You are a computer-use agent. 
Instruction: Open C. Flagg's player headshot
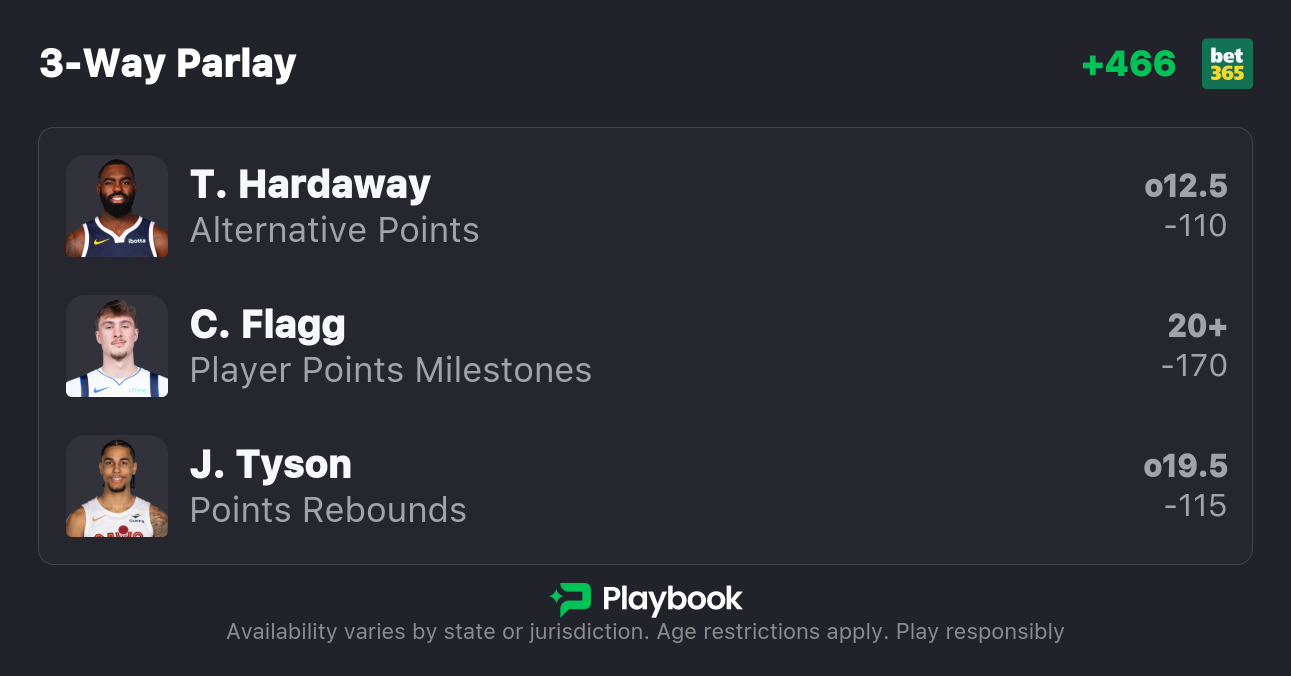pyautogui.click(x=117, y=346)
